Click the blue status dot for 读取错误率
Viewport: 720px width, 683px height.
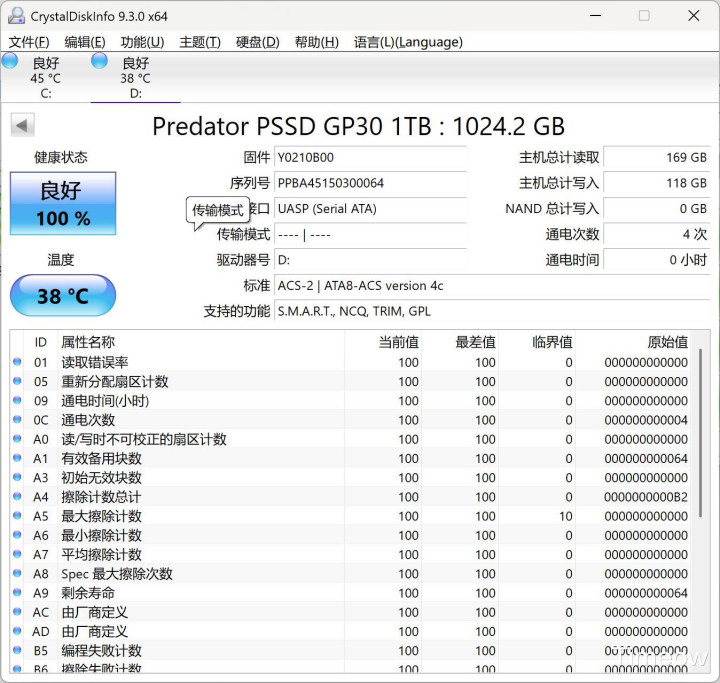click(17, 363)
